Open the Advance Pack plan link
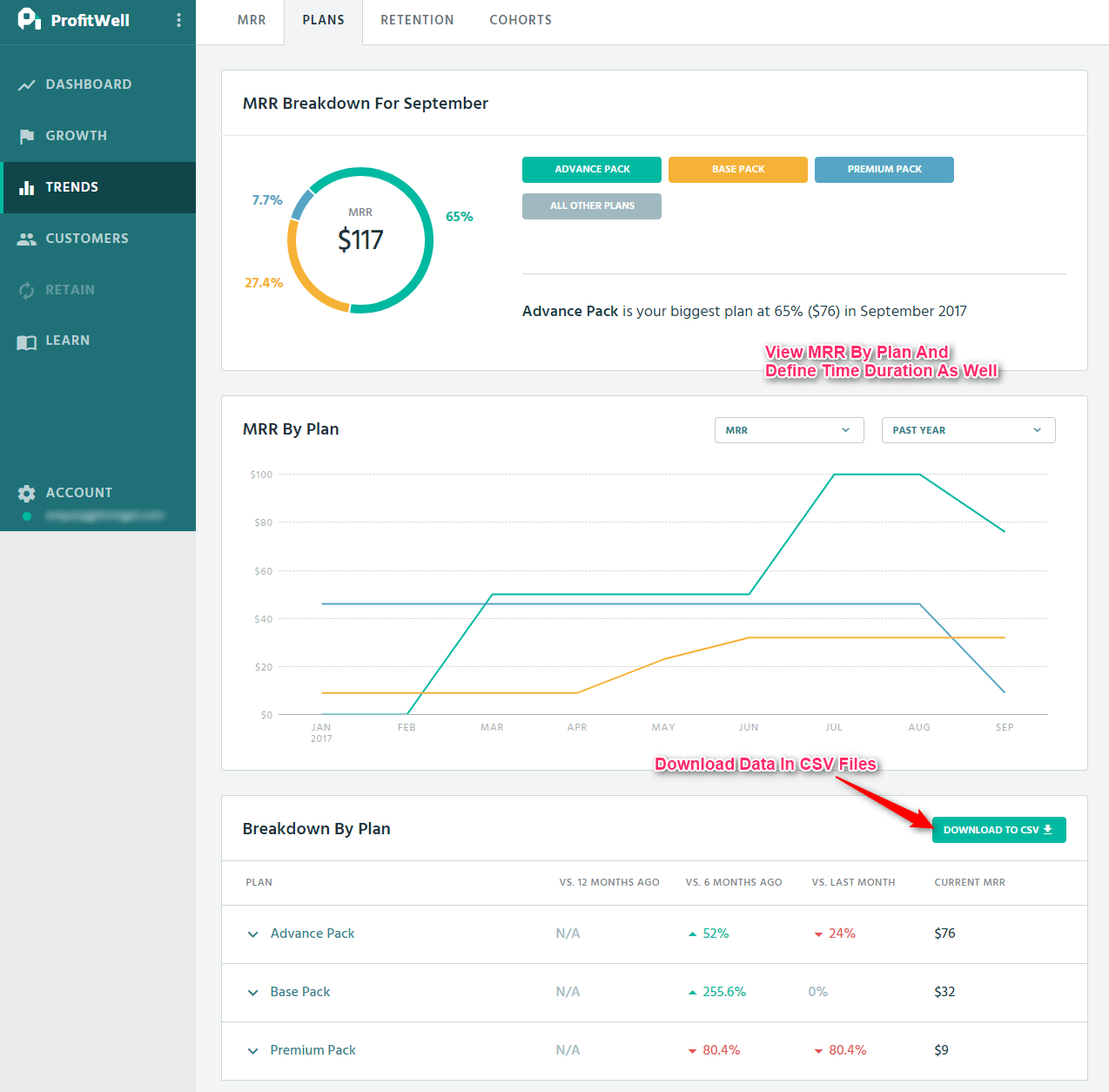 [x=313, y=934]
